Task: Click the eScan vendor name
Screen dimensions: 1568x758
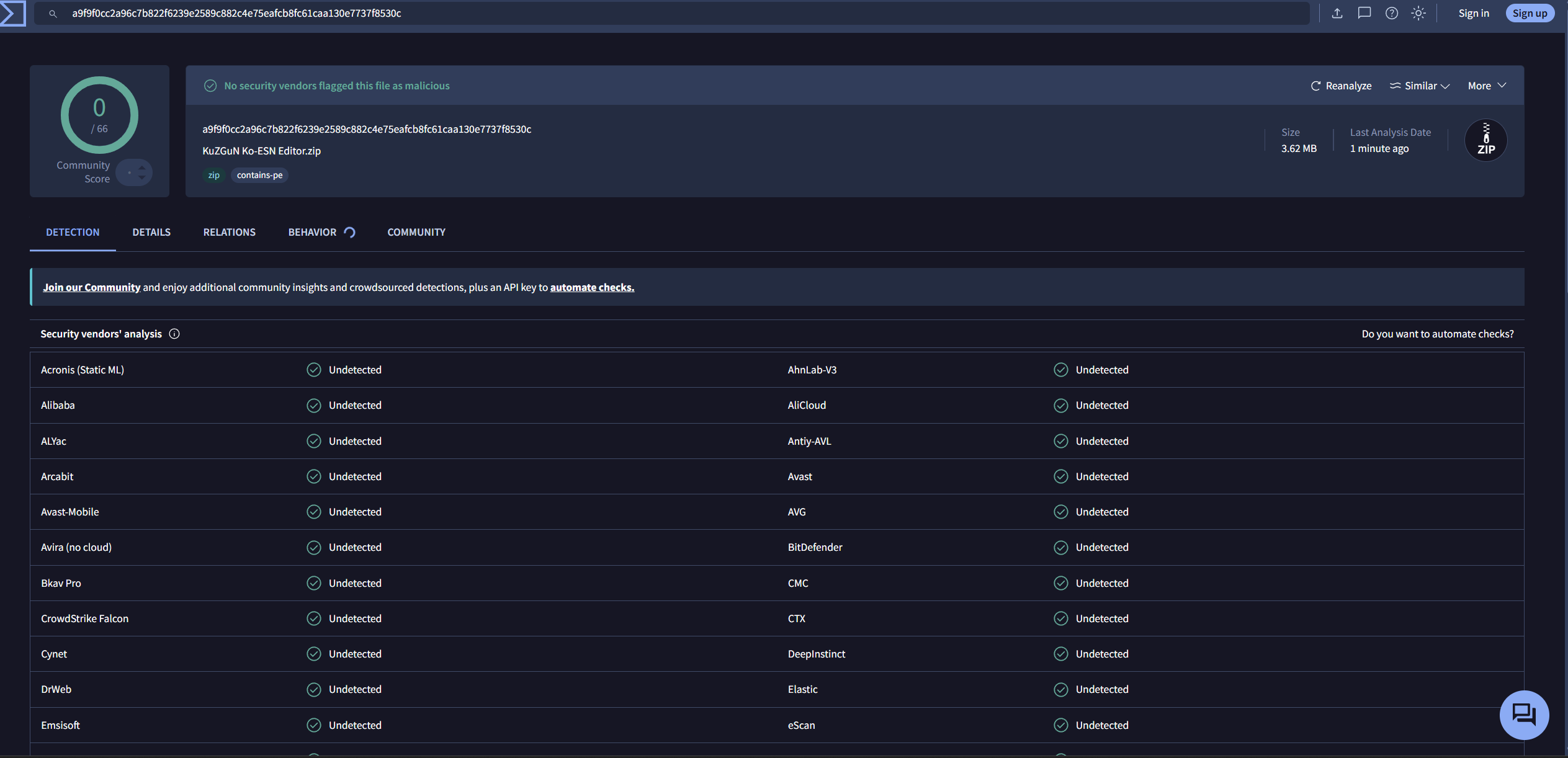Action: (x=801, y=725)
